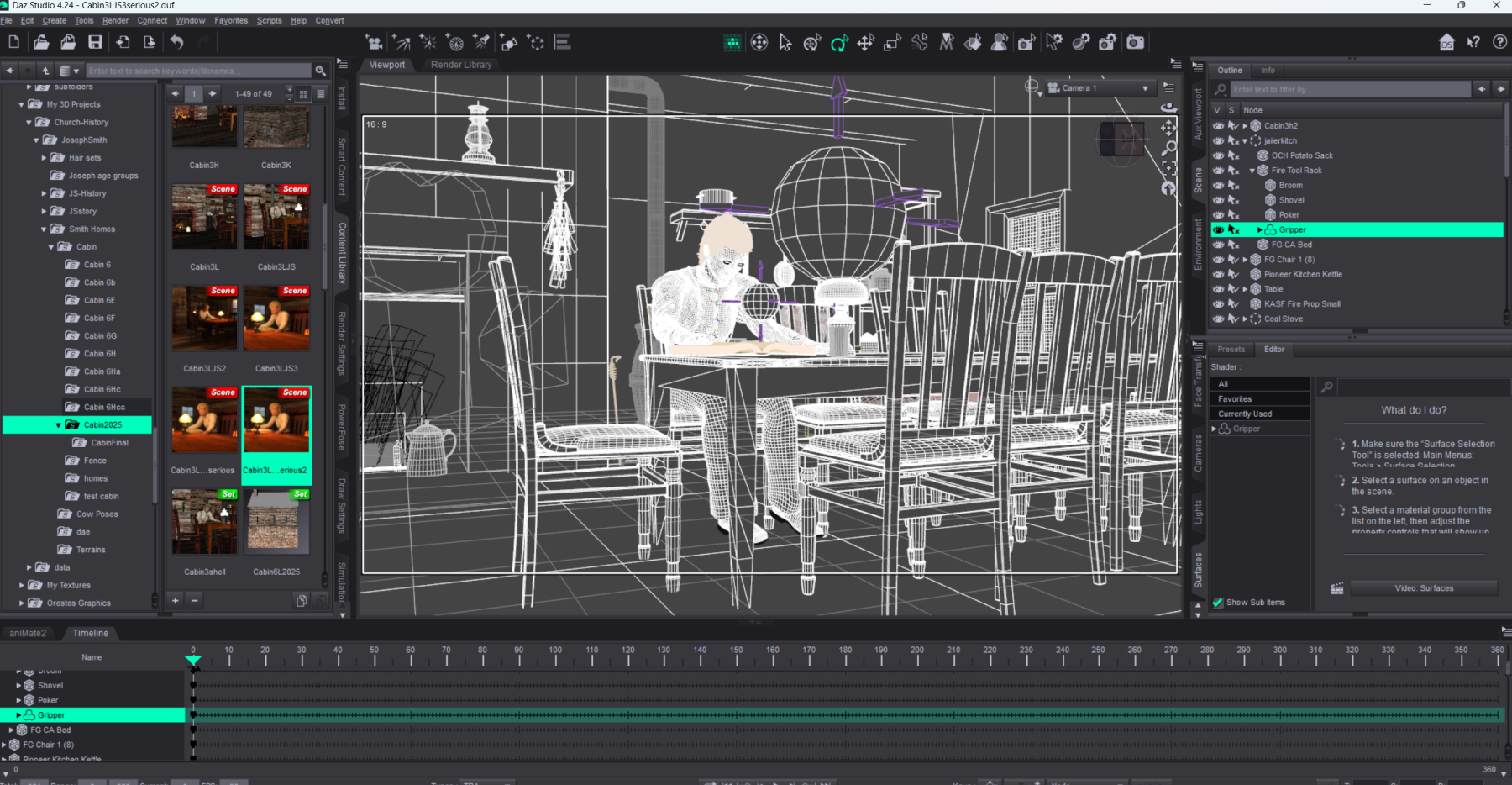Click the Undo arrow in toolbar
The width and height of the screenshot is (1512, 785).
176,42
